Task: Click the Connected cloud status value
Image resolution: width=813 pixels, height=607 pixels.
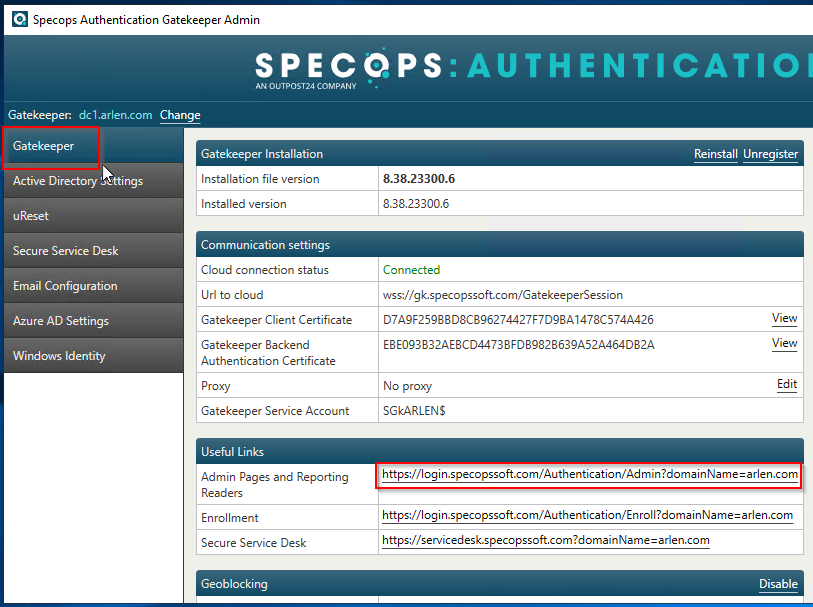Action: coord(411,270)
